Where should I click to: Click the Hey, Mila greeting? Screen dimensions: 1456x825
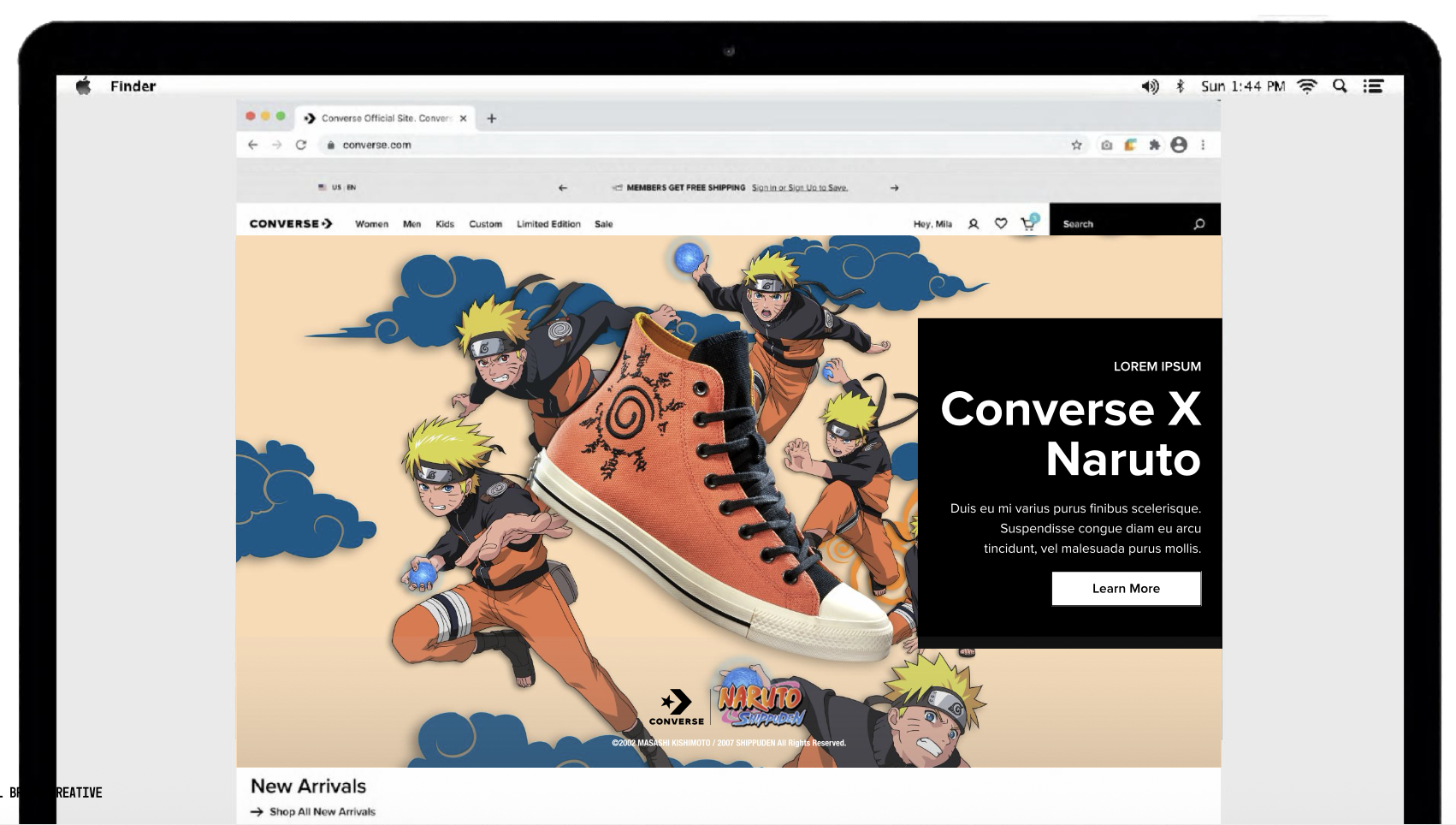coord(932,224)
